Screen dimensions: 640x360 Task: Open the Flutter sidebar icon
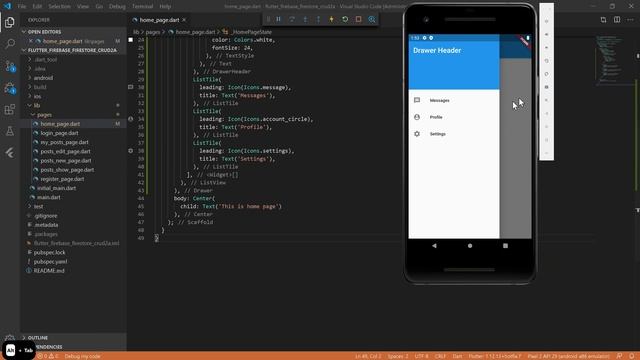tap(10, 153)
